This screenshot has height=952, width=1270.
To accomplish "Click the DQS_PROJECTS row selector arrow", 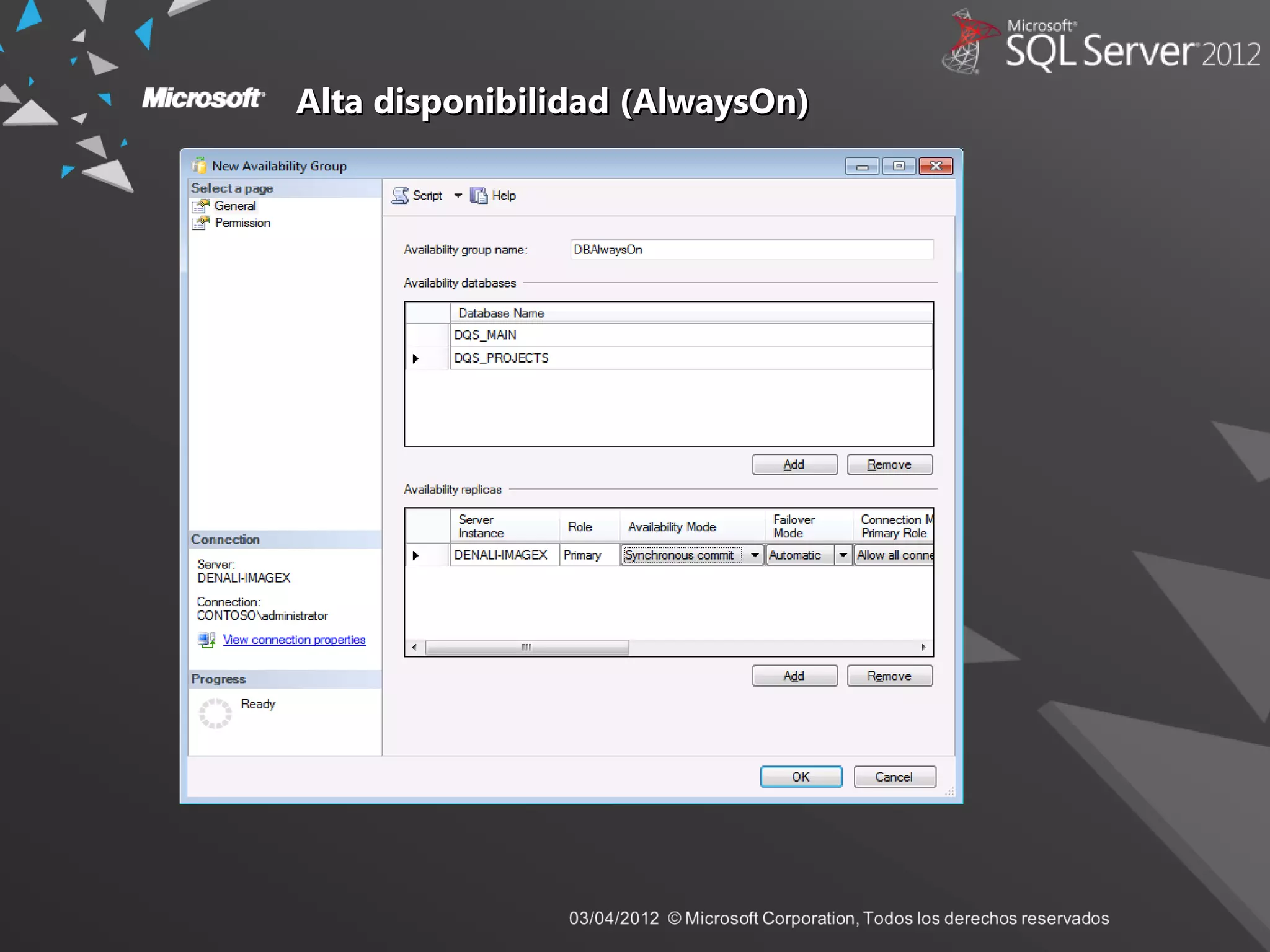I will tap(415, 358).
